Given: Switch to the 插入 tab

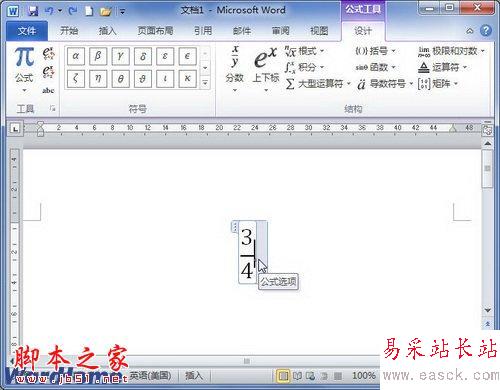Looking at the screenshot, I should tap(107, 31).
